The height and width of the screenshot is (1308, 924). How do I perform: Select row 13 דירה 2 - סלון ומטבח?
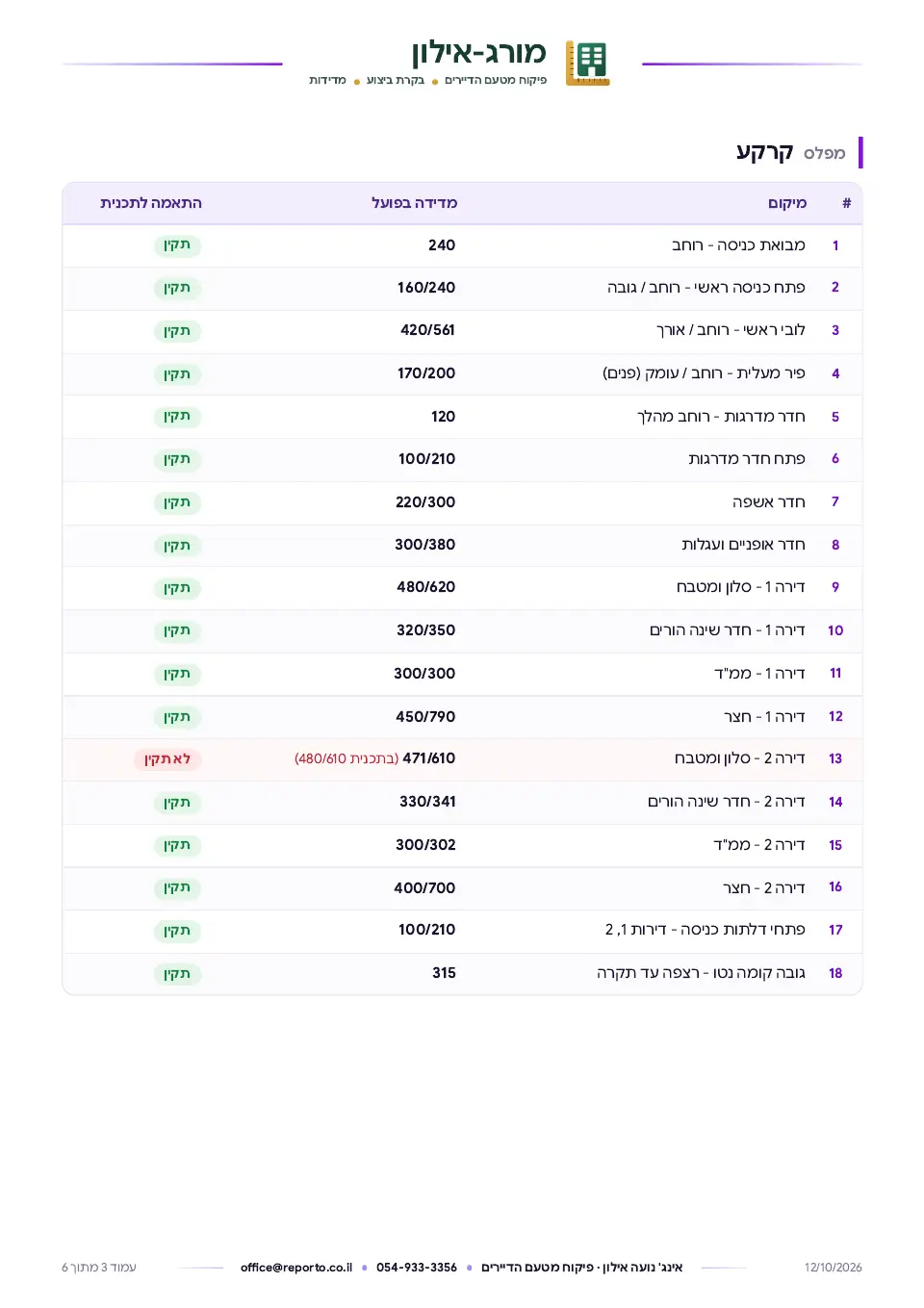coord(462,759)
